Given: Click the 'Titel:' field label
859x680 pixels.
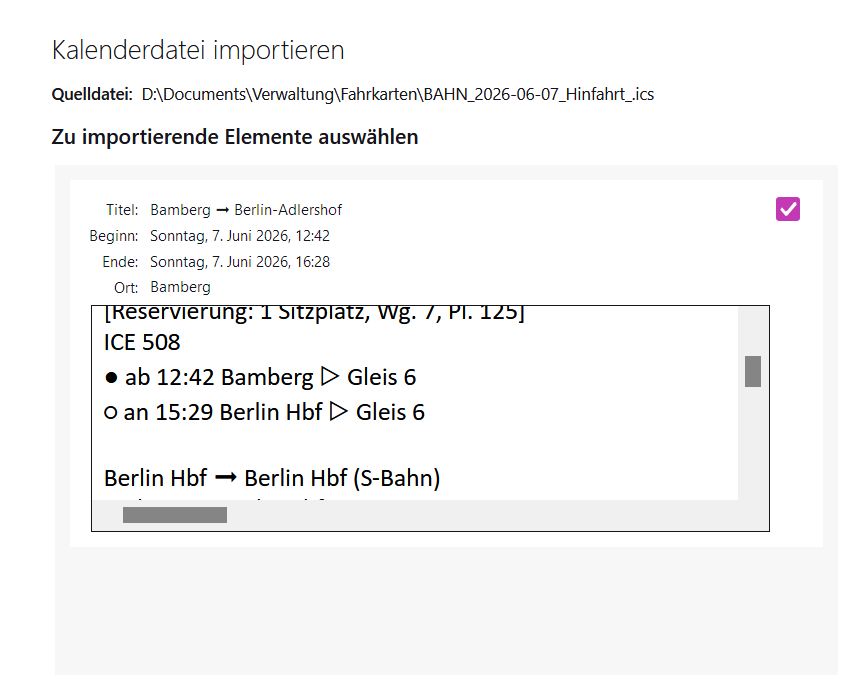Looking at the screenshot, I should (x=122, y=210).
